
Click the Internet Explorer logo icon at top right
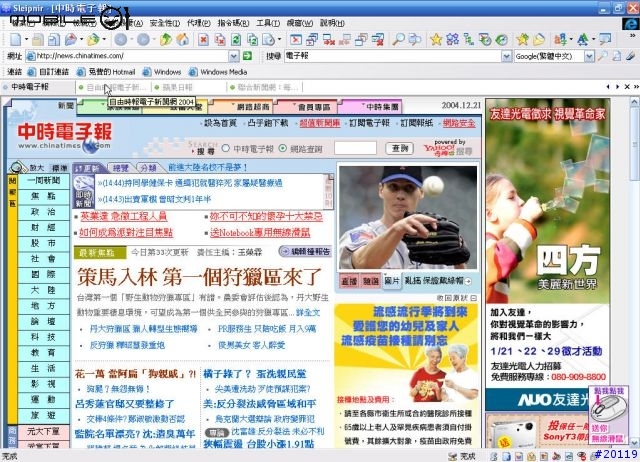[x=630, y=24]
